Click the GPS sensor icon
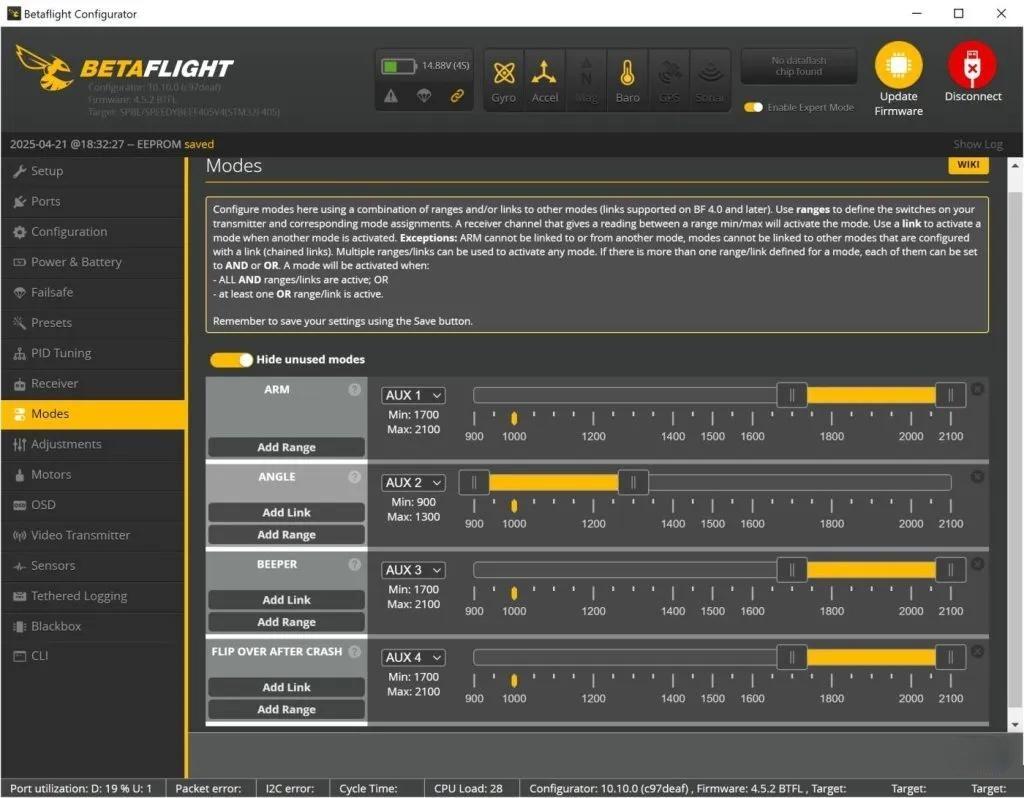 point(669,73)
